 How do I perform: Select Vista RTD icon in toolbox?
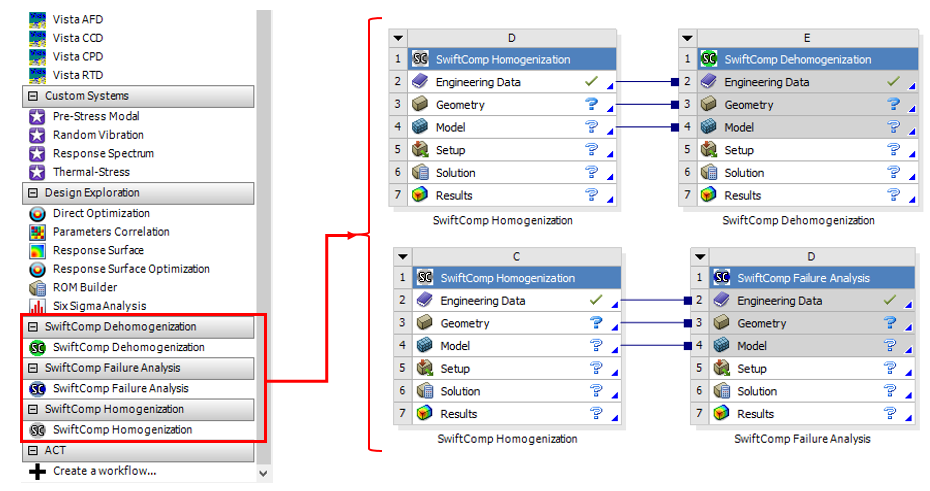(37, 75)
